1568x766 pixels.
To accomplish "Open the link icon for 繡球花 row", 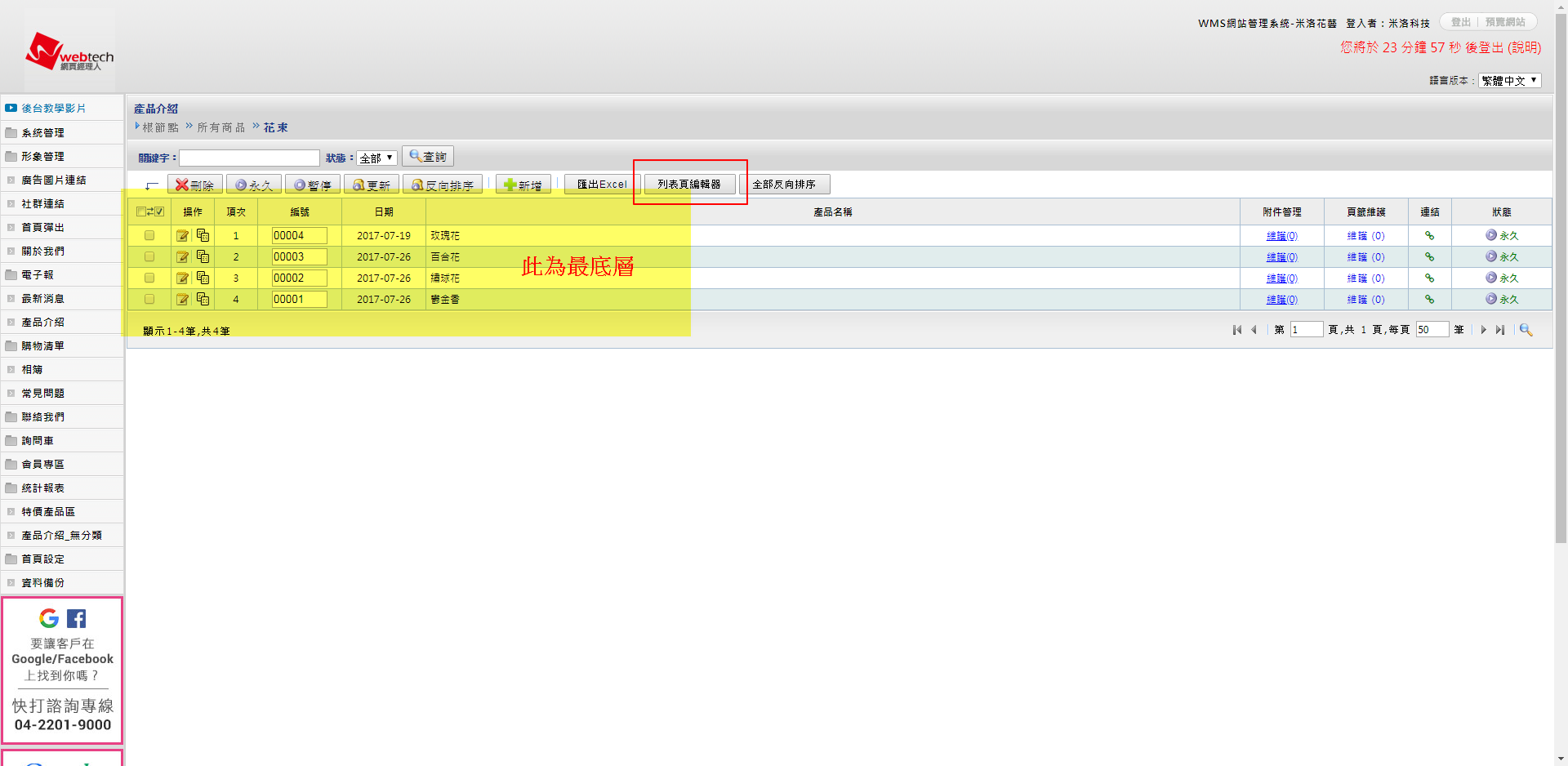I will point(1429,278).
